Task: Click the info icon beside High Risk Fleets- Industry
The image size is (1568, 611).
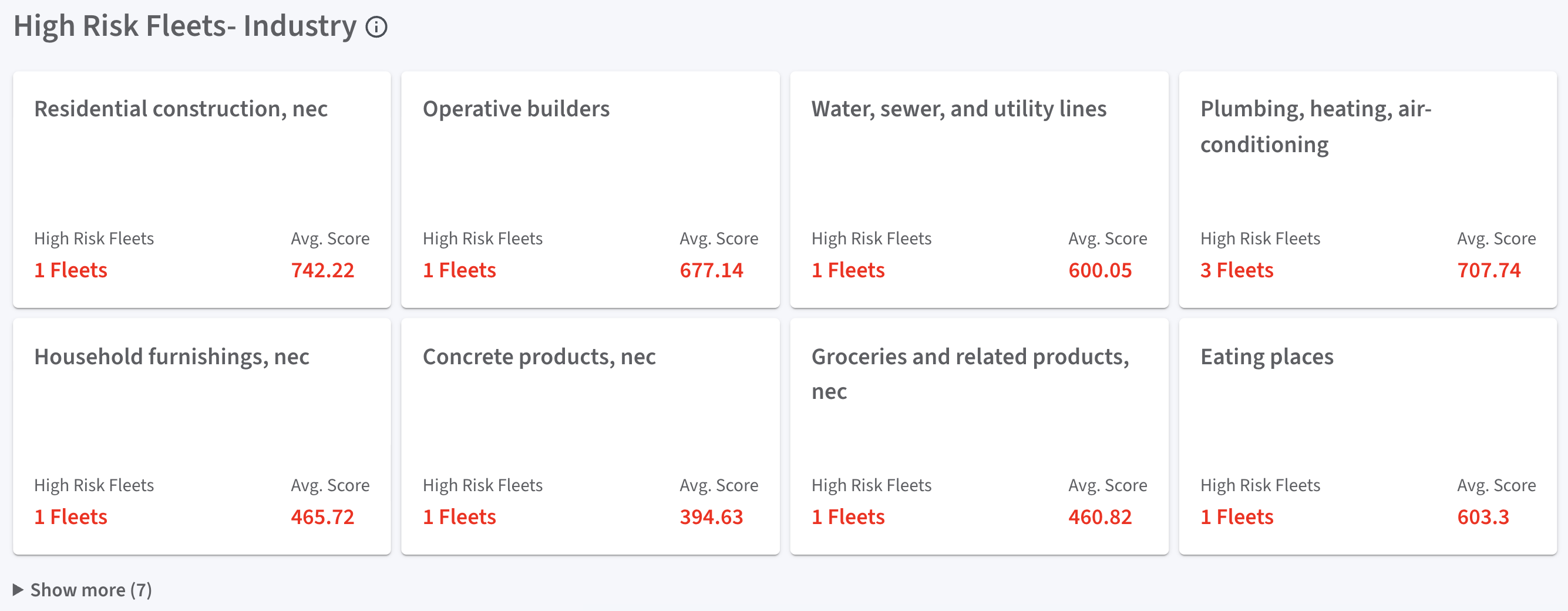Action: (x=376, y=28)
